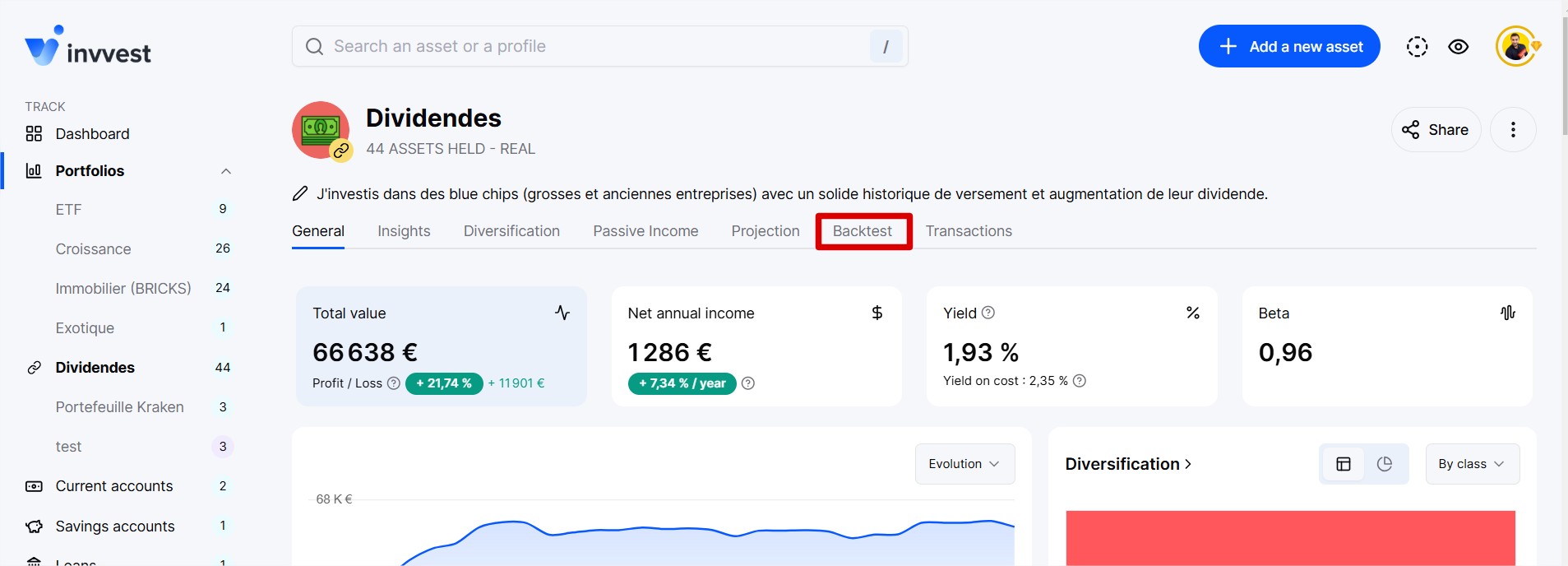Image resolution: width=1568 pixels, height=566 pixels.
Task: Open the Backtest tab
Action: click(x=863, y=231)
